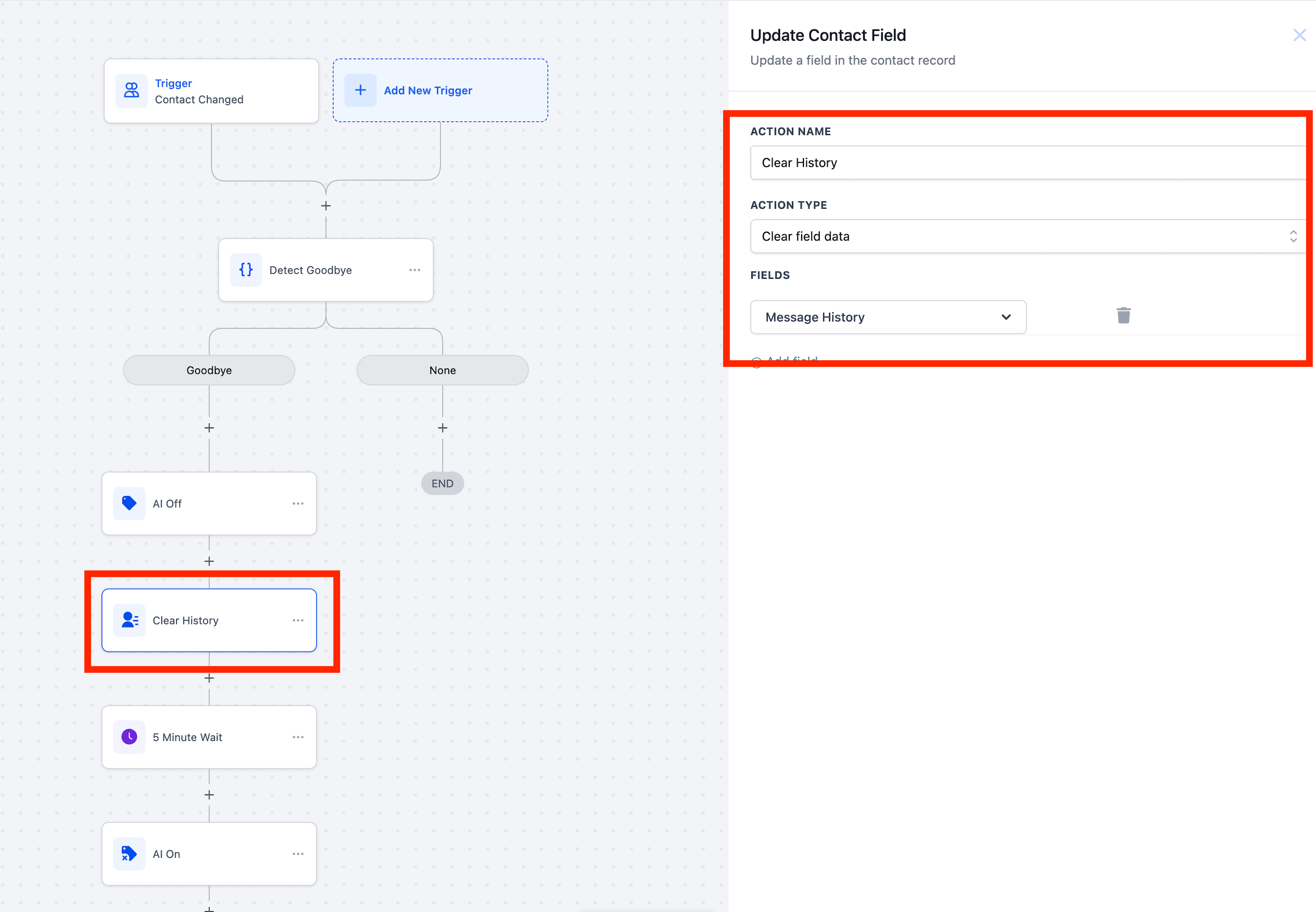Screen dimensions: 1316x912
Task: Click the Action Name input field
Action: pos(1027,163)
